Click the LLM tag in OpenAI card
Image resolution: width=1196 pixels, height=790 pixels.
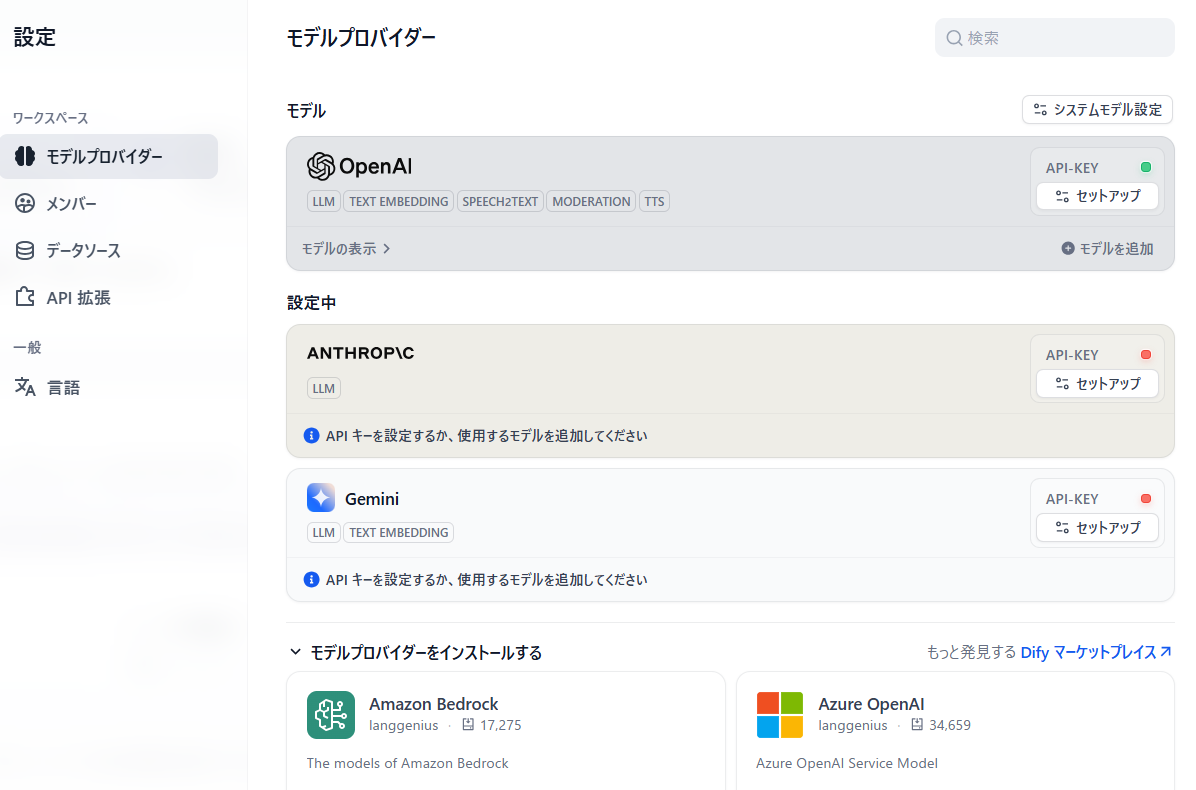[x=323, y=201]
